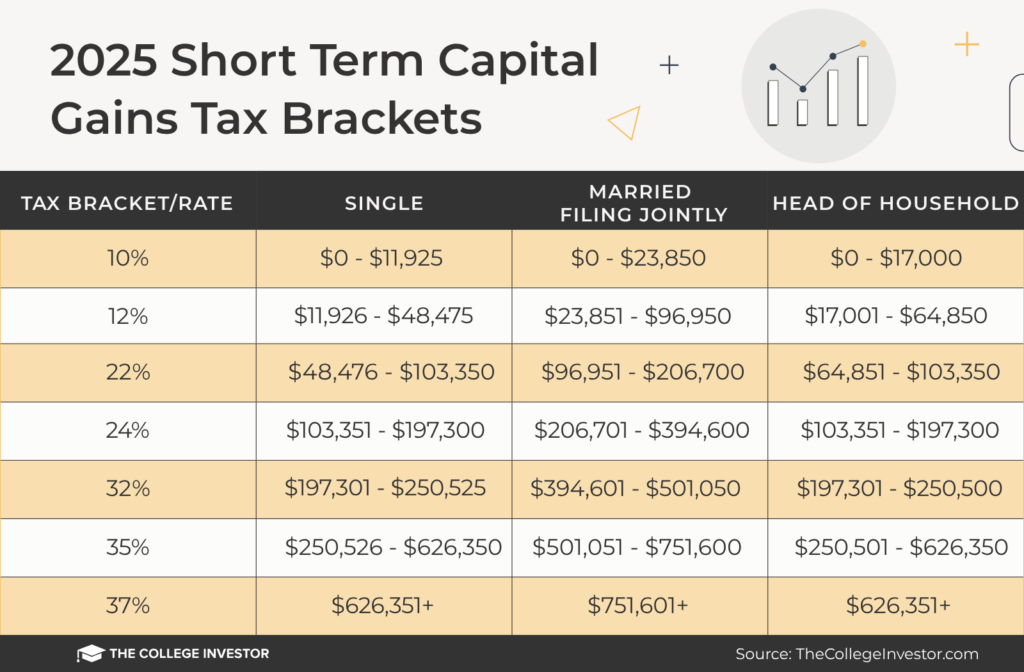Click the bar chart icon in the circle
This screenshot has height=672, width=1024.
[x=818, y=86]
